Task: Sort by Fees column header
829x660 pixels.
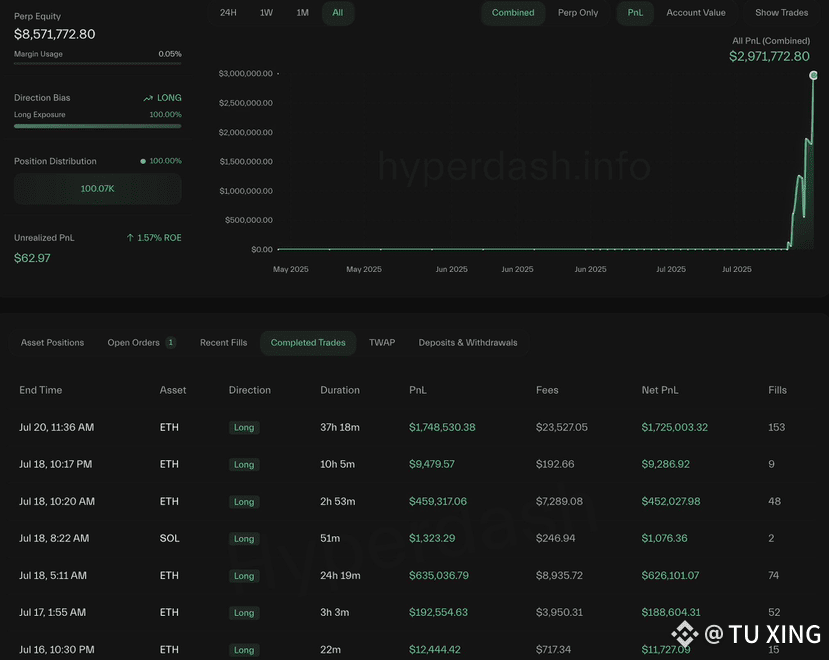Action: click(547, 390)
